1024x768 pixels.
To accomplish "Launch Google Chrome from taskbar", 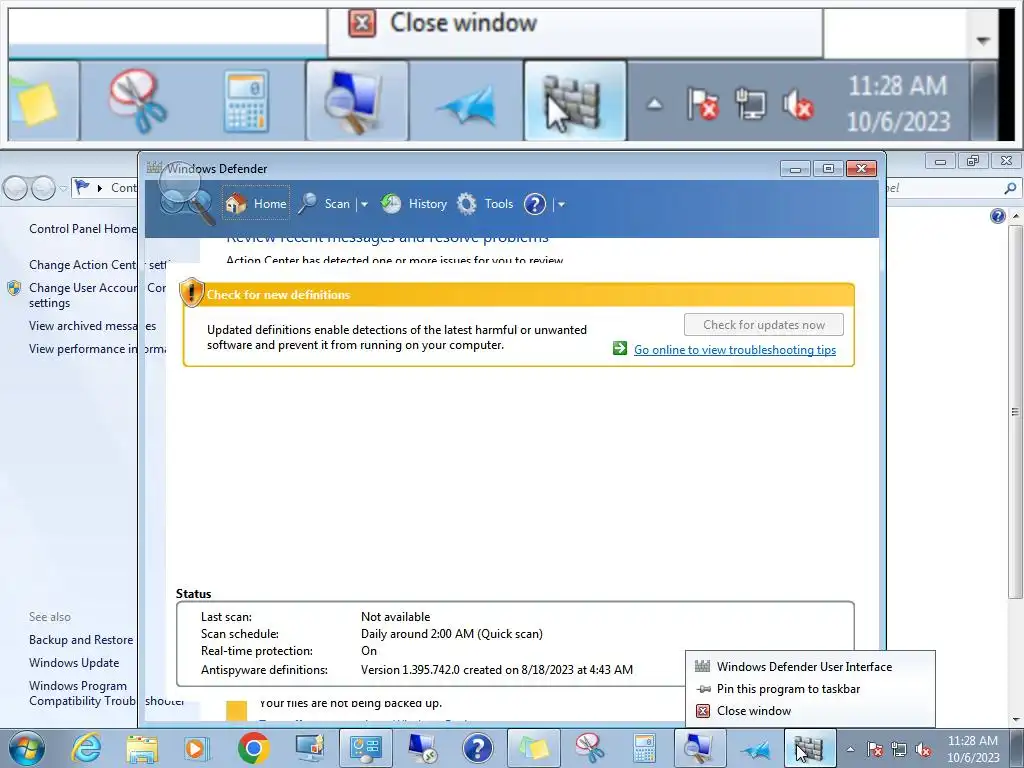I will click(x=253, y=748).
